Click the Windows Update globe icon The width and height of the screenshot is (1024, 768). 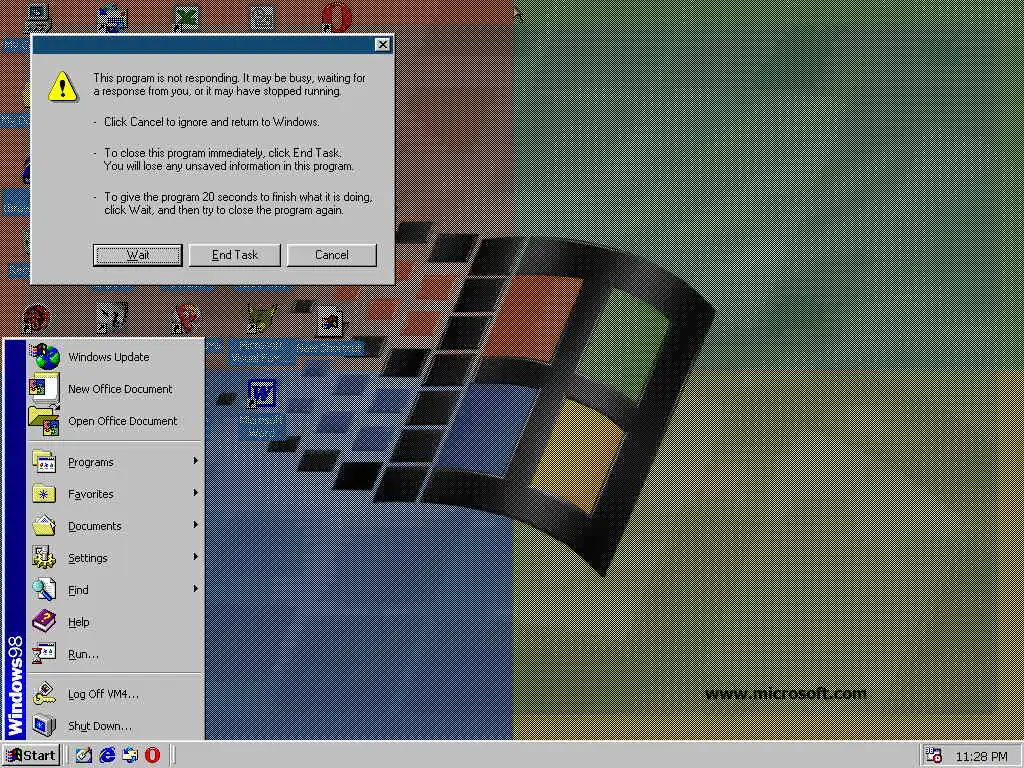(45, 357)
